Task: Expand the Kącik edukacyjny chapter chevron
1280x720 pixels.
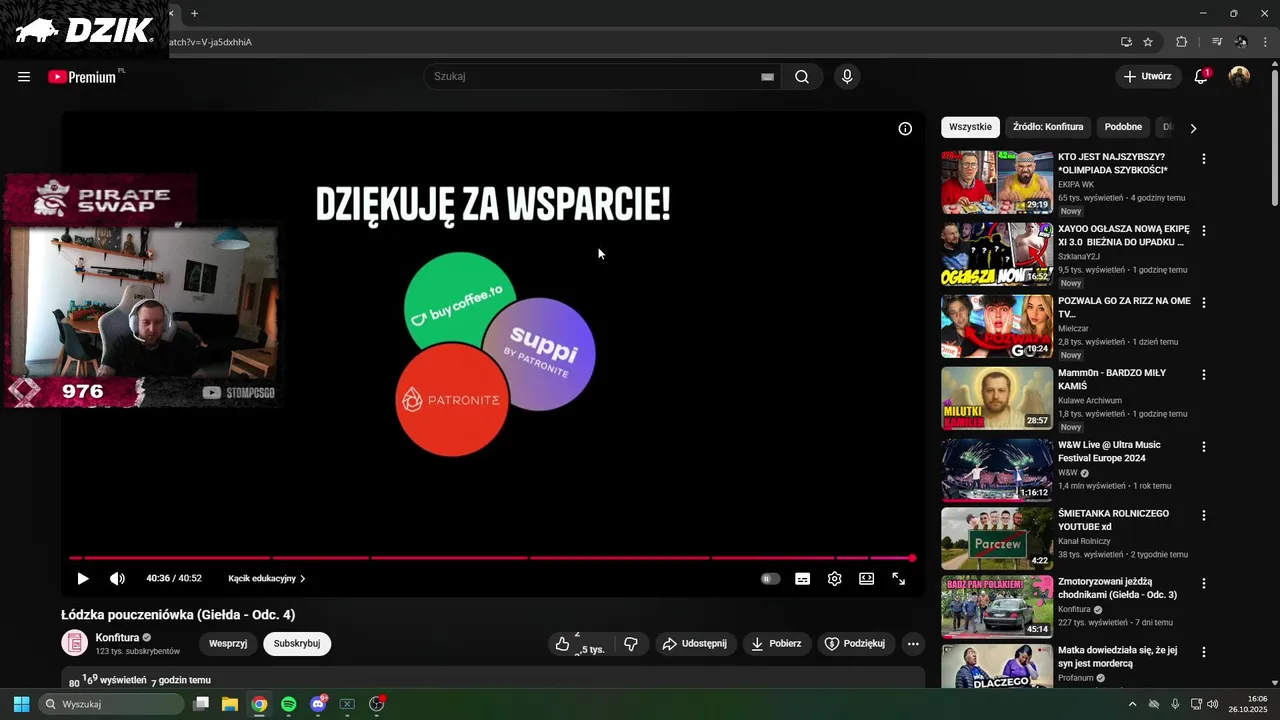Action: pos(303,579)
